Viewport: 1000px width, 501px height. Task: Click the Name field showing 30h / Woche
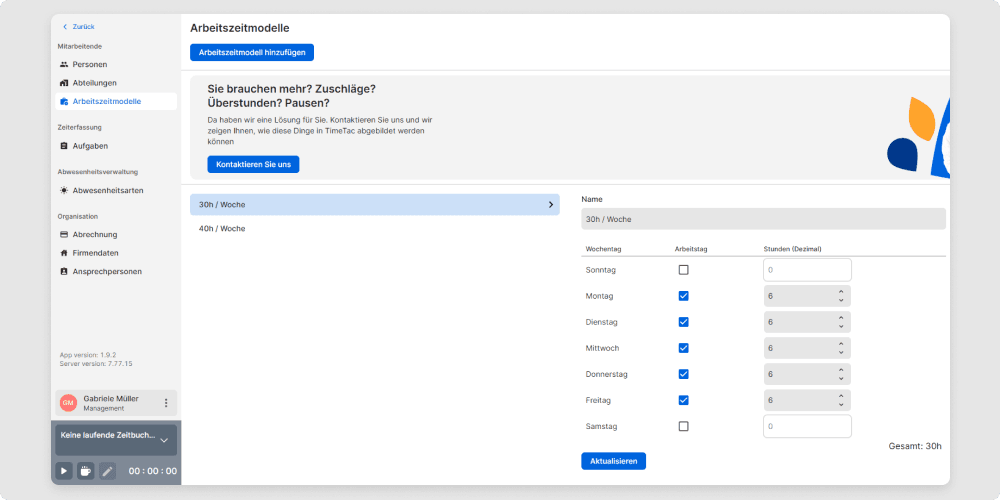click(763, 219)
